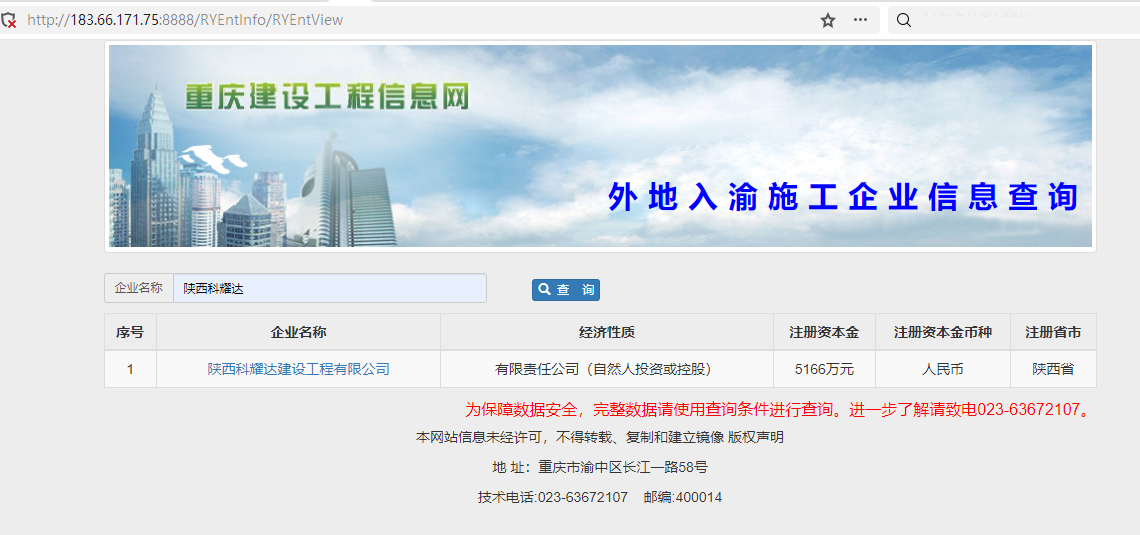This screenshot has height=535, width=1140.
Task: Bookmark this page with the star icon
Action: [827, 20]
